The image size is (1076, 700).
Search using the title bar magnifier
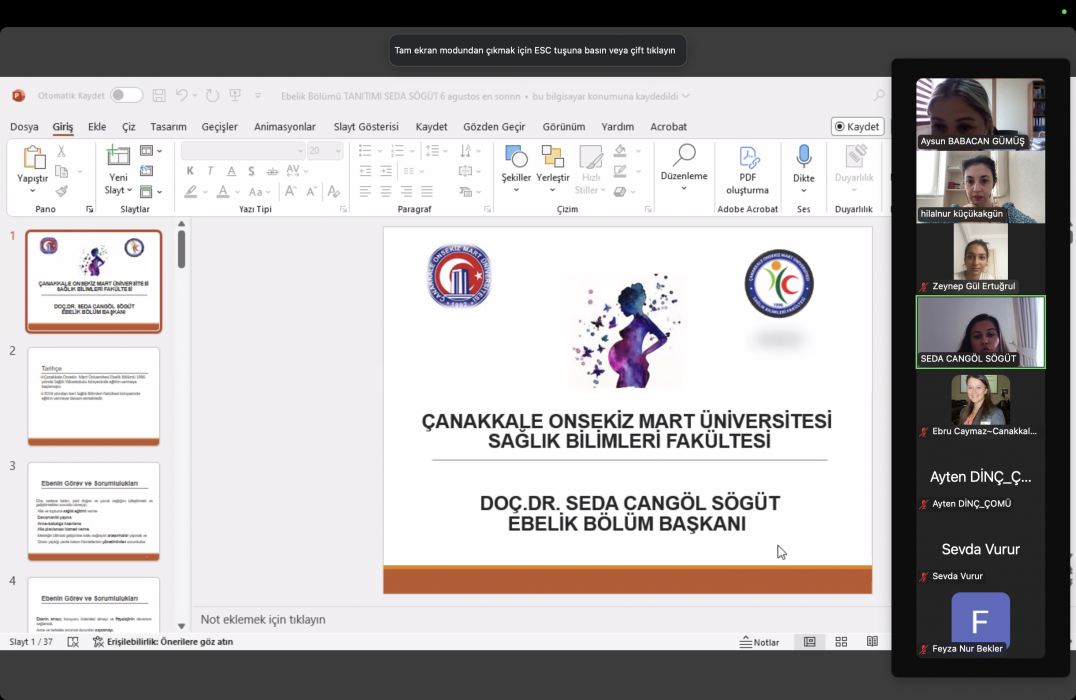click(x=878, y=95)
